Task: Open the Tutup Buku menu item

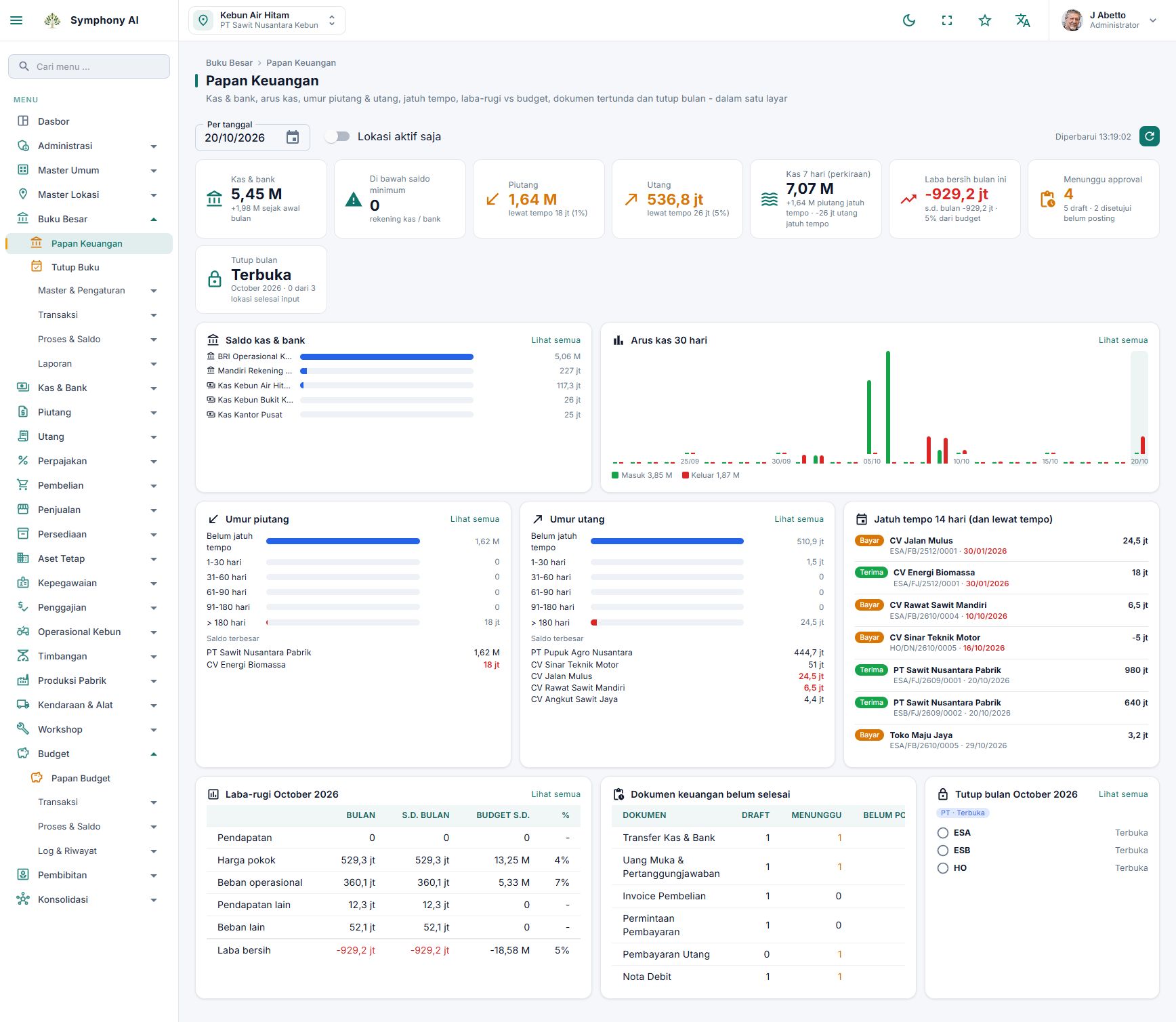Action: [89, 267]
